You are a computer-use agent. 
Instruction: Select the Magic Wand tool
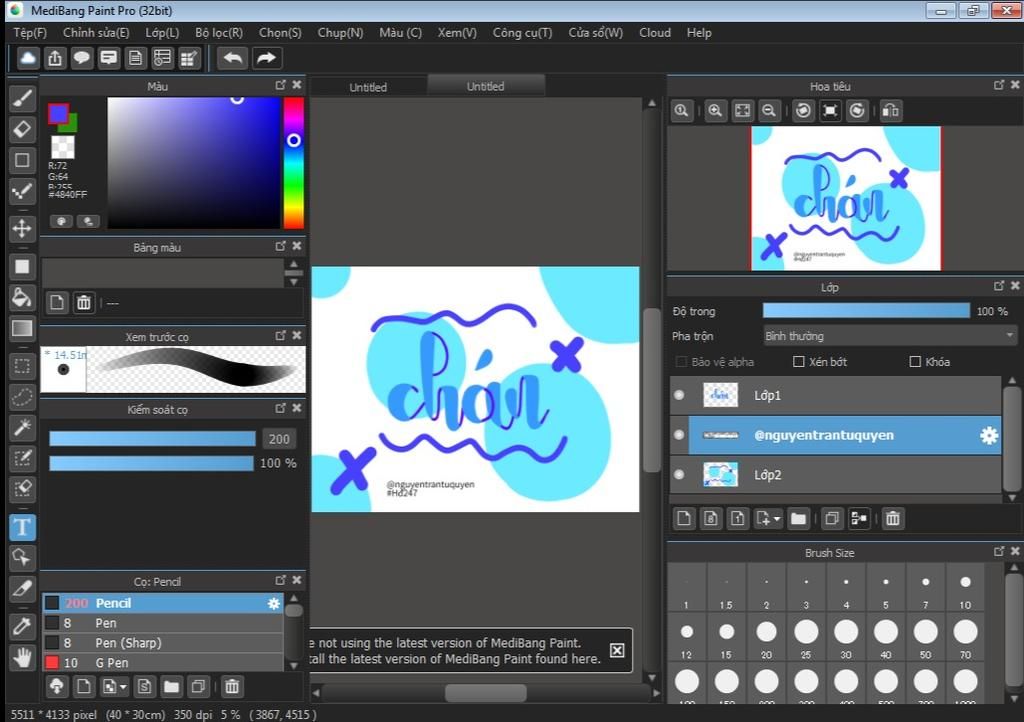tap(22, 427)
